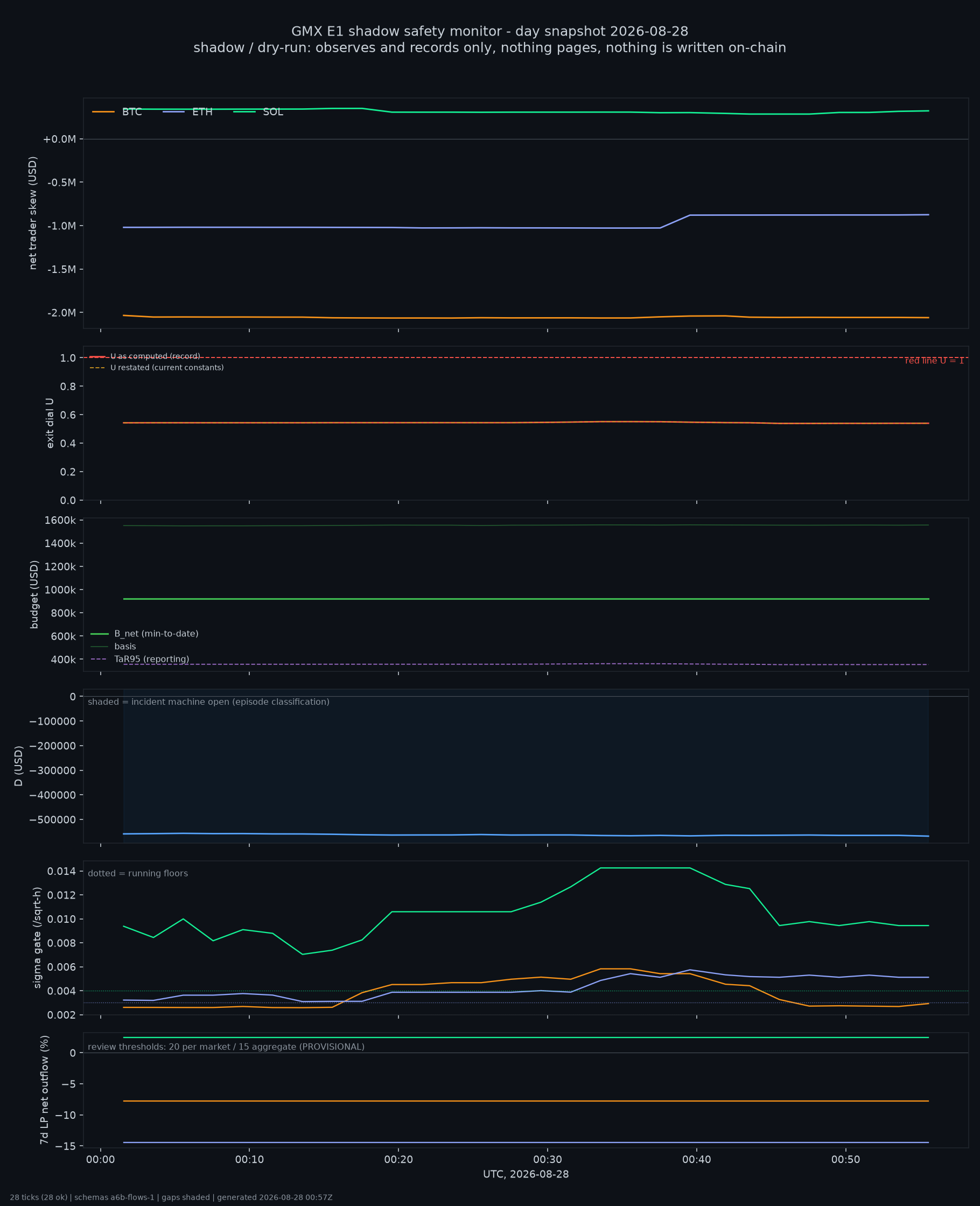
Task: Click the review thresholds PROVISIONAL note
Action: pyautogui.click(x=226, y=1047)
